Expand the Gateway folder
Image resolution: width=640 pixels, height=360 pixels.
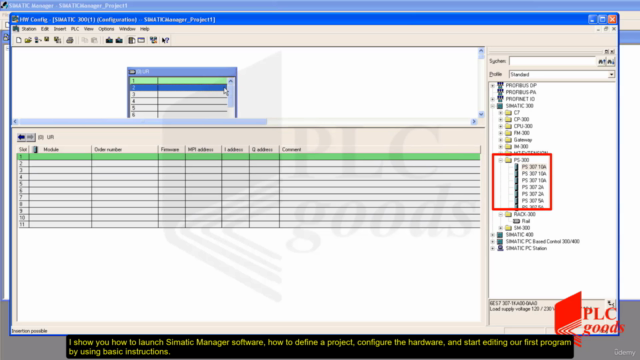point(501,140)
